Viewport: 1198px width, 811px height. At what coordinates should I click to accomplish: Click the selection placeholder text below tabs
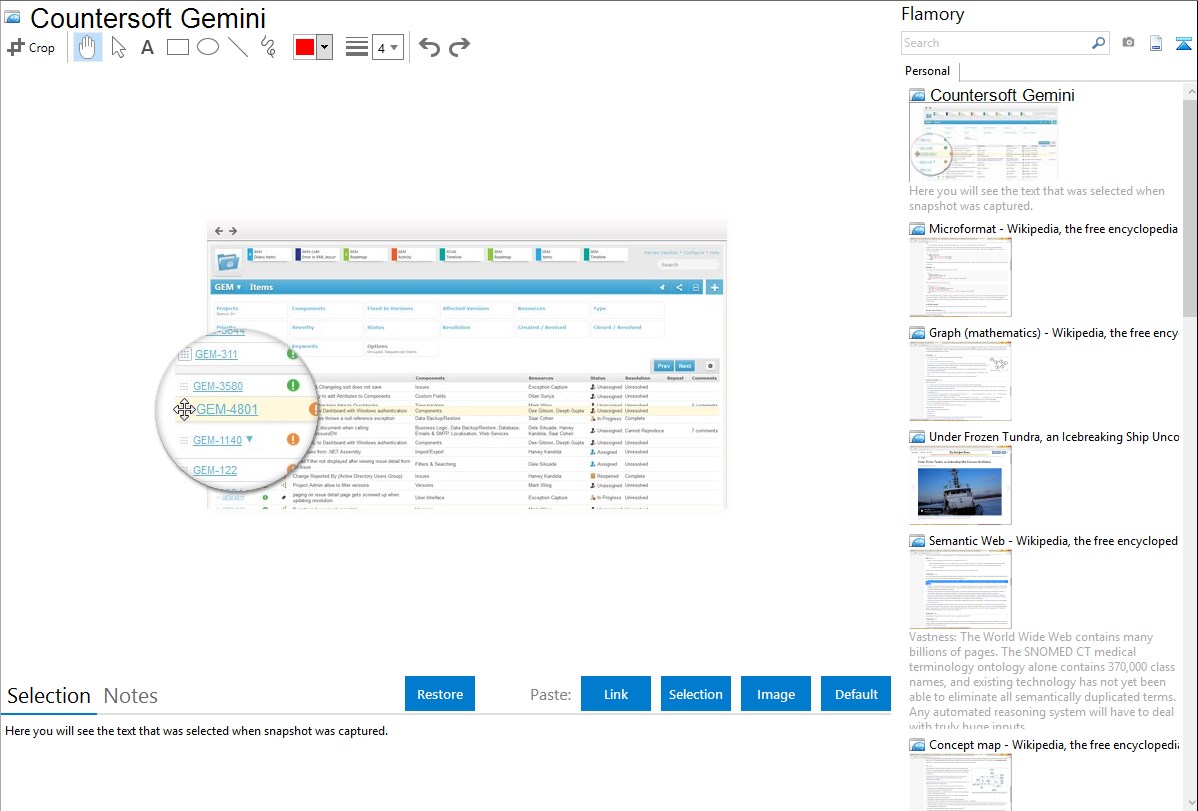point(196,731)
